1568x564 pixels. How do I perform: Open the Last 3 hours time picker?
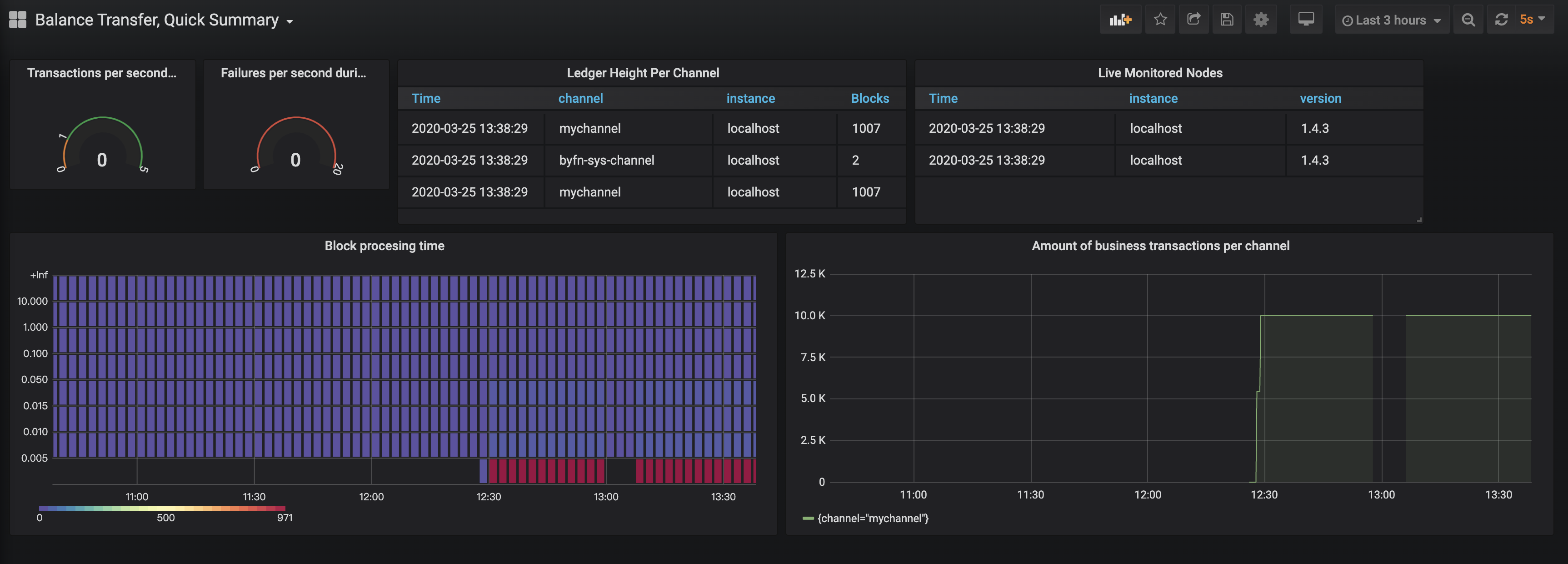point(1392,20)
